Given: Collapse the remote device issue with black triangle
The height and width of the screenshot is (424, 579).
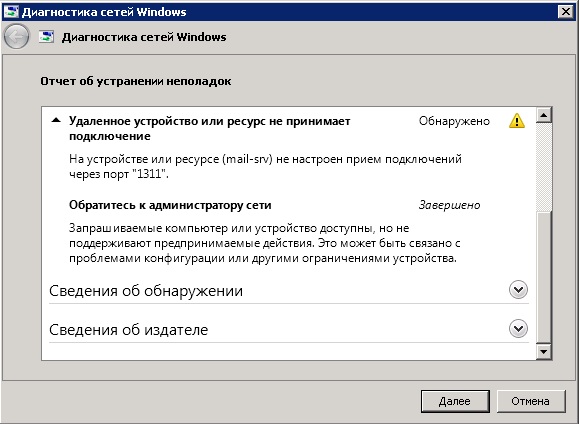Looking at the screenshot, I should click(56, 120).
